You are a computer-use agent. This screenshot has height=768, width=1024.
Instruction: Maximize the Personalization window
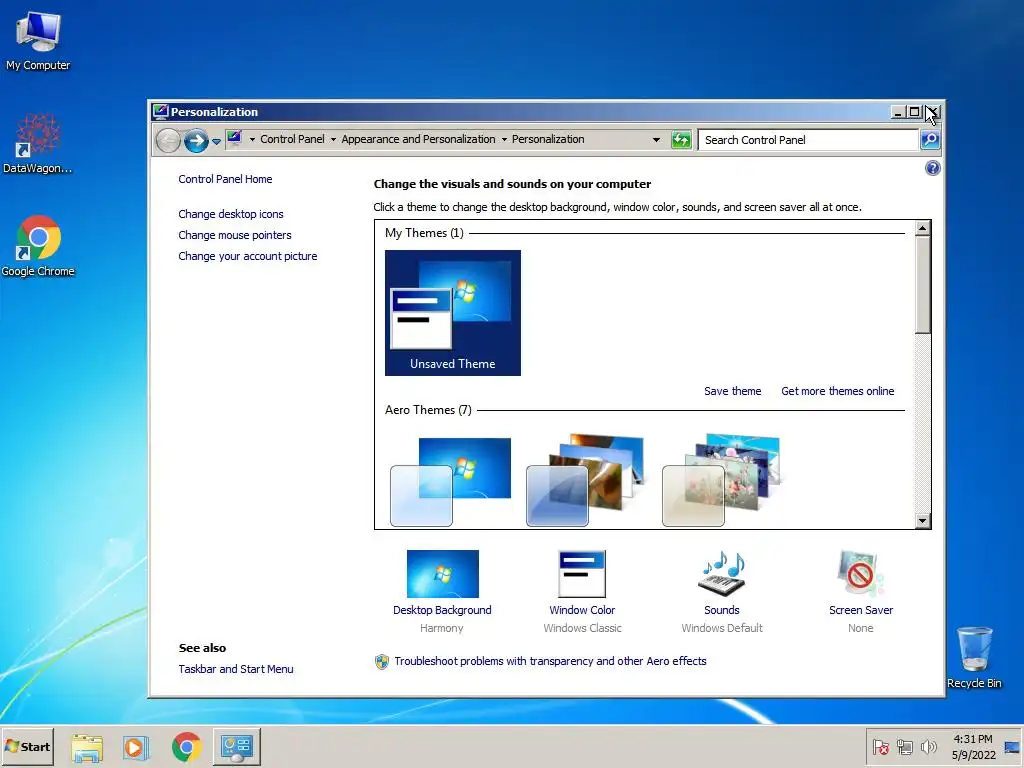click(914, 112)
